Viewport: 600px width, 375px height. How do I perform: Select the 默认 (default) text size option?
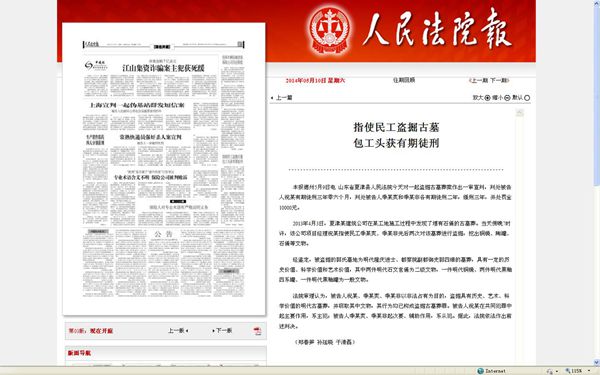521,98
